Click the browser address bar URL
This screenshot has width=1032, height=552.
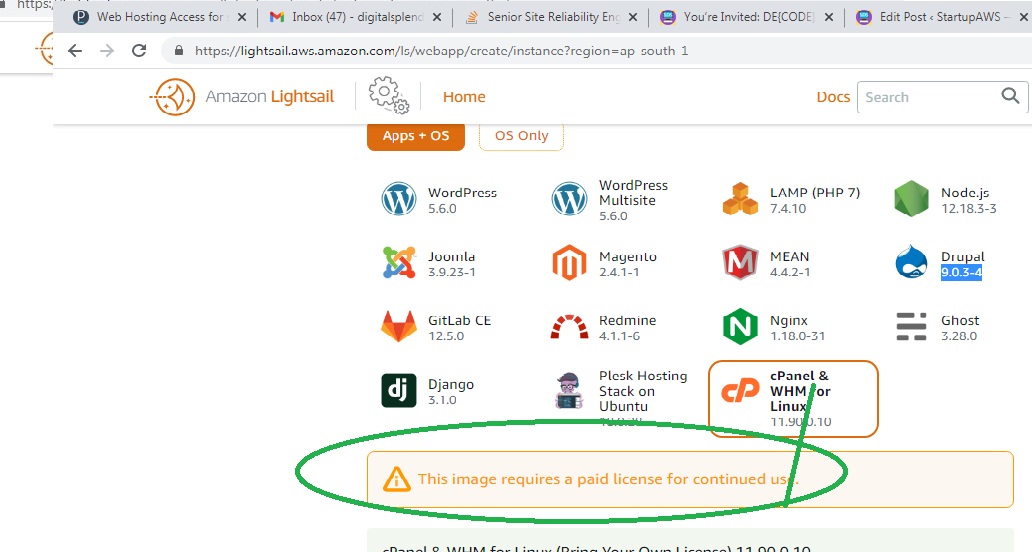[442, 51]
